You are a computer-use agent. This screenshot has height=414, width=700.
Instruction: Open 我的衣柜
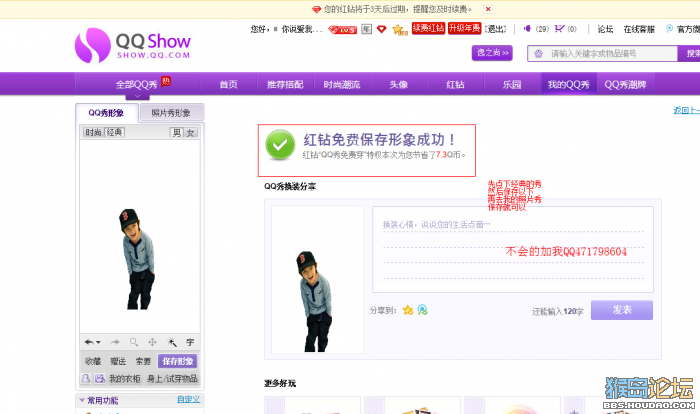[x=125, y=379]
